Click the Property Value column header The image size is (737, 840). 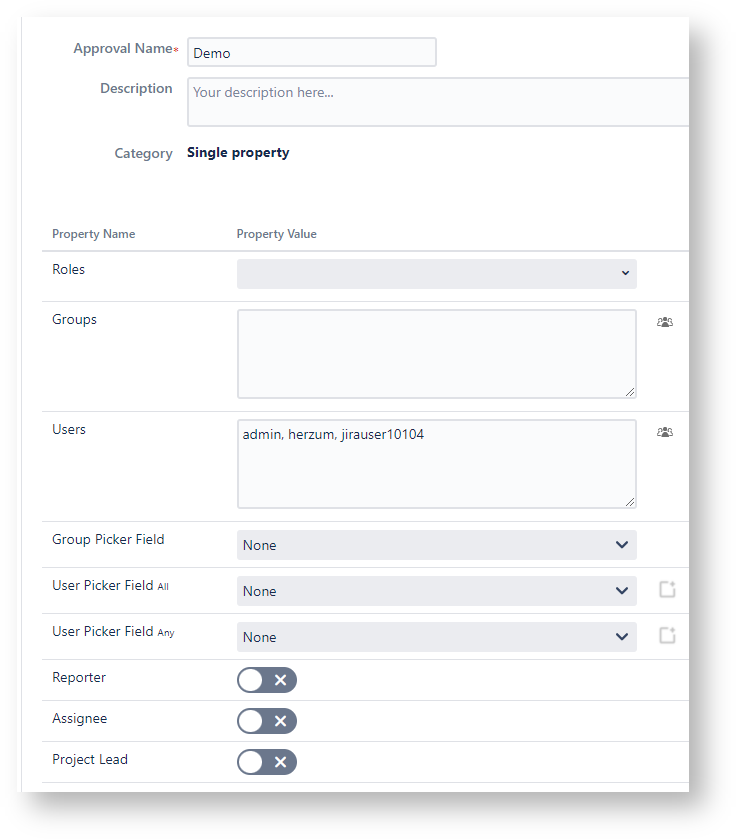coord(276,234)
